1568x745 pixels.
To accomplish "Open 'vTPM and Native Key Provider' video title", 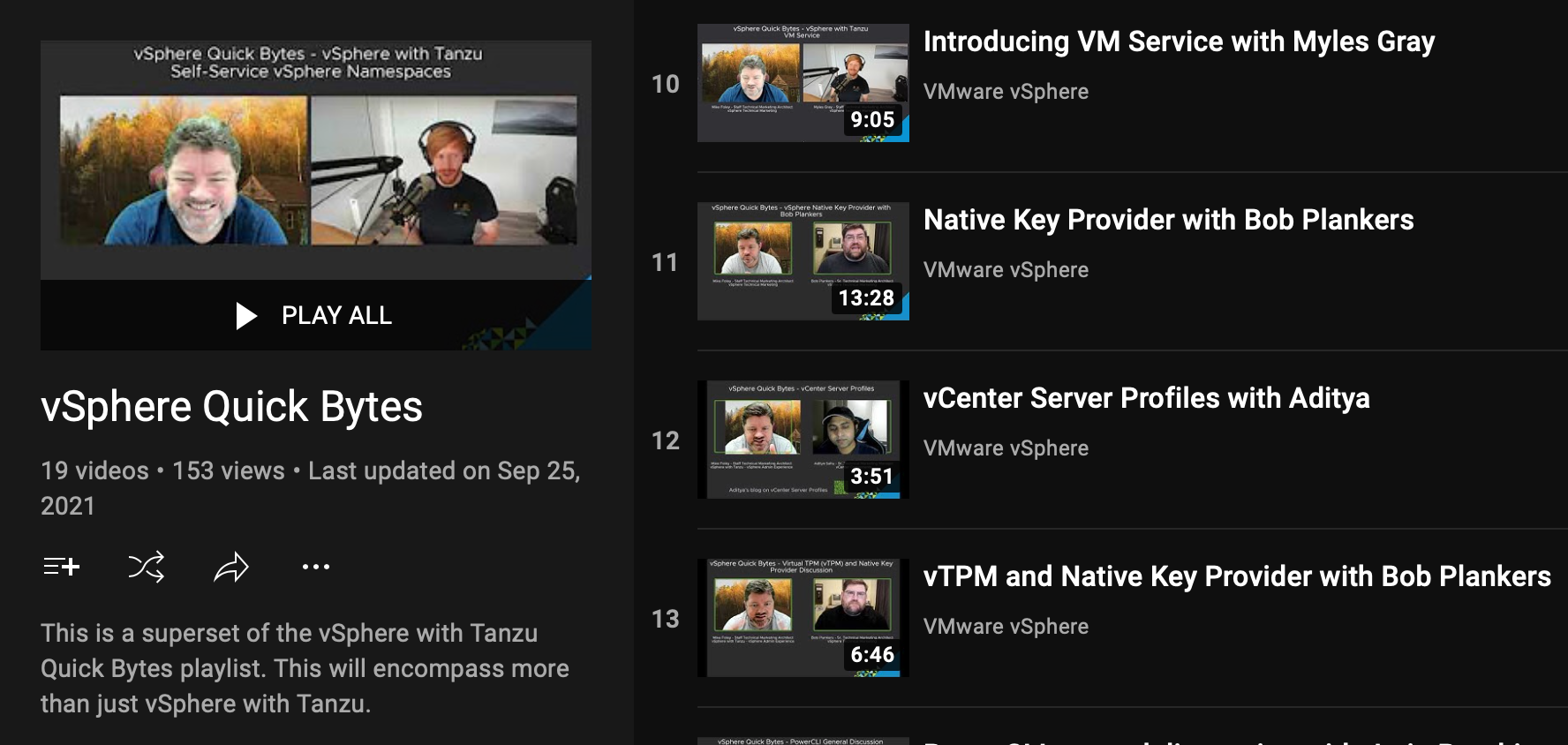I will [x=1237, y=576].
